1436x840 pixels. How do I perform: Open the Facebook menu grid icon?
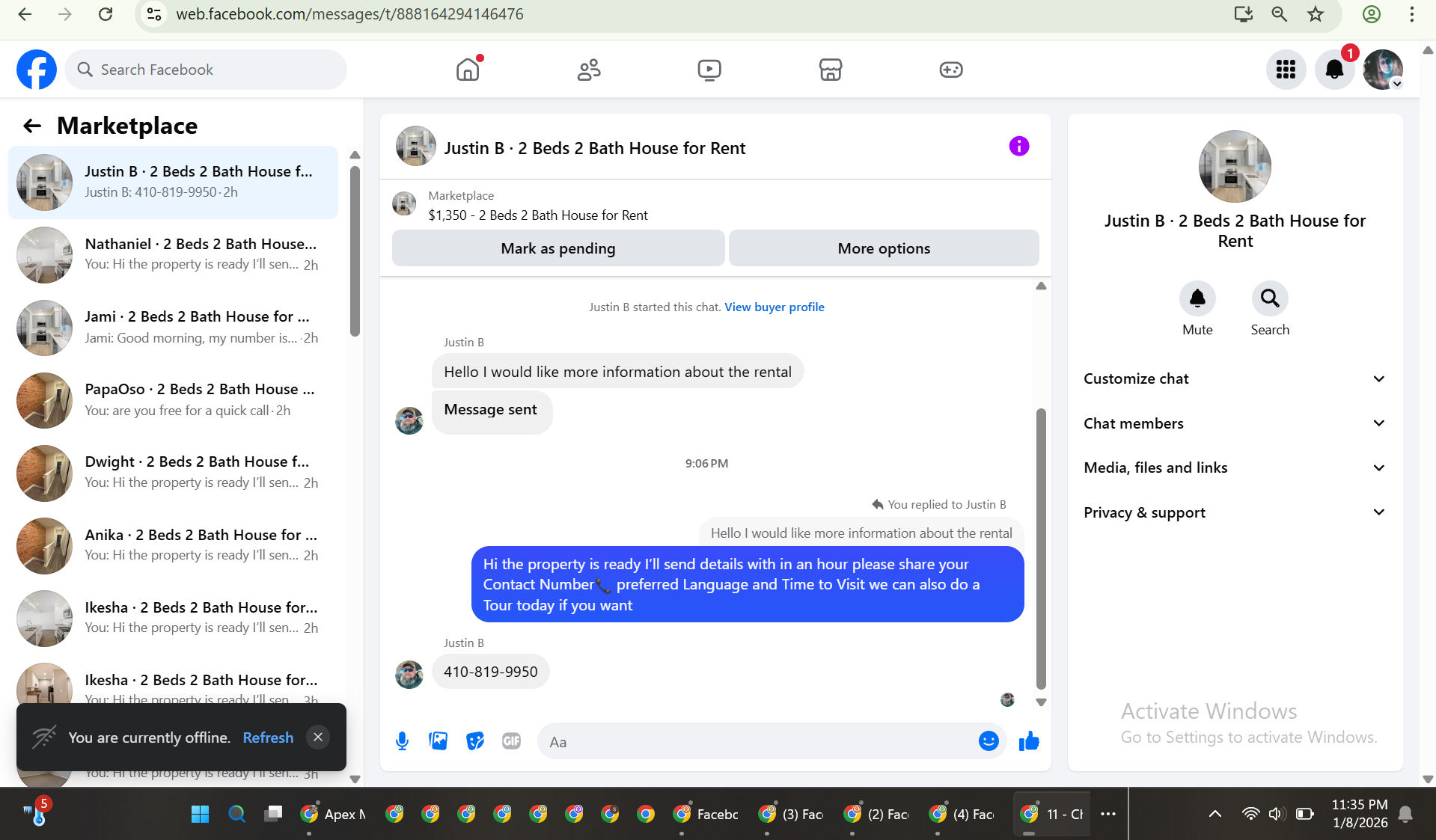point(1286,70)
